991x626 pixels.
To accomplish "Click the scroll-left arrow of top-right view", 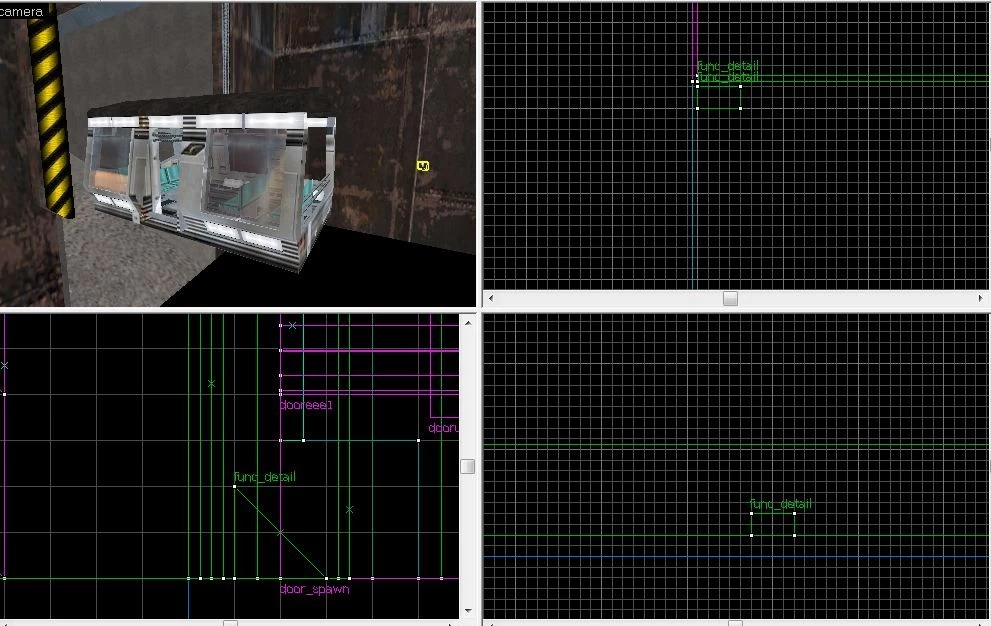I will (491, 298).
